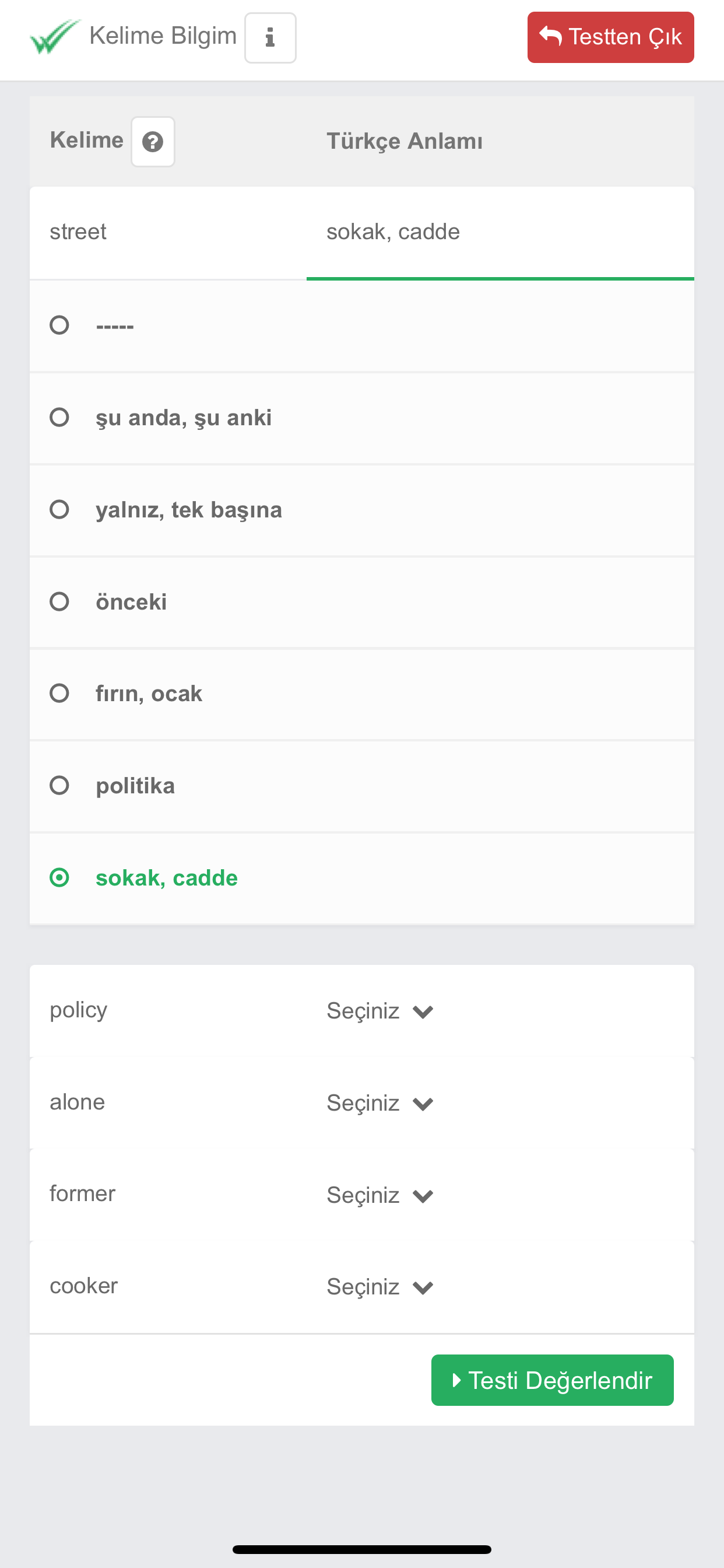
Task: Choose the 'şu anda, şu anki' option
Action: pos(59,418)
